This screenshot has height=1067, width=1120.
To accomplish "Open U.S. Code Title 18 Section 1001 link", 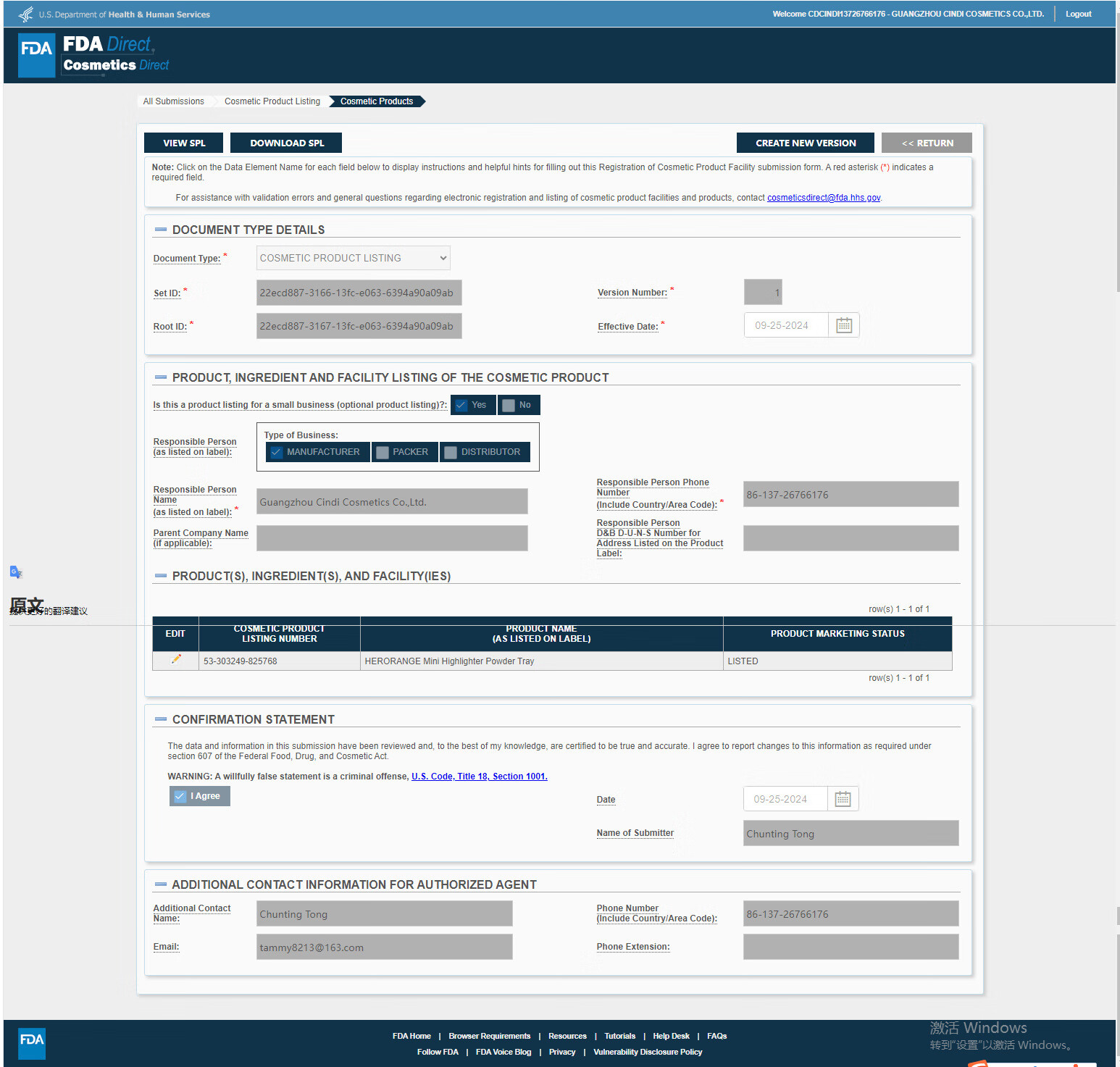I will point(479,777).
